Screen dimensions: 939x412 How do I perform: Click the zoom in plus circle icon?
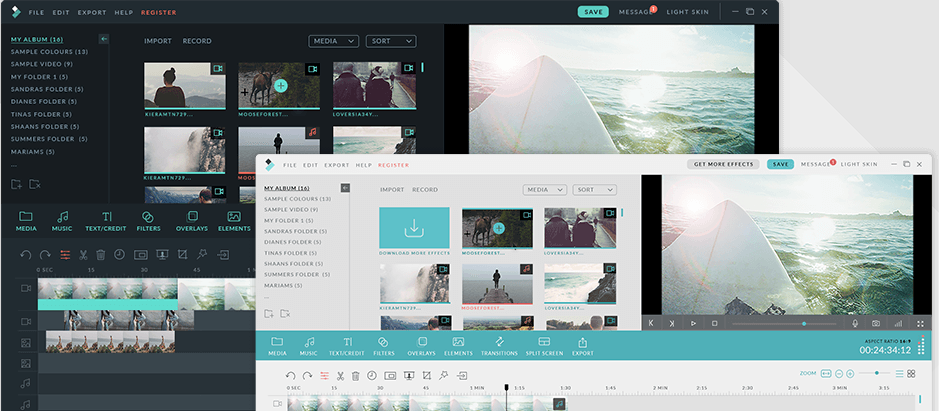[850, 374]
